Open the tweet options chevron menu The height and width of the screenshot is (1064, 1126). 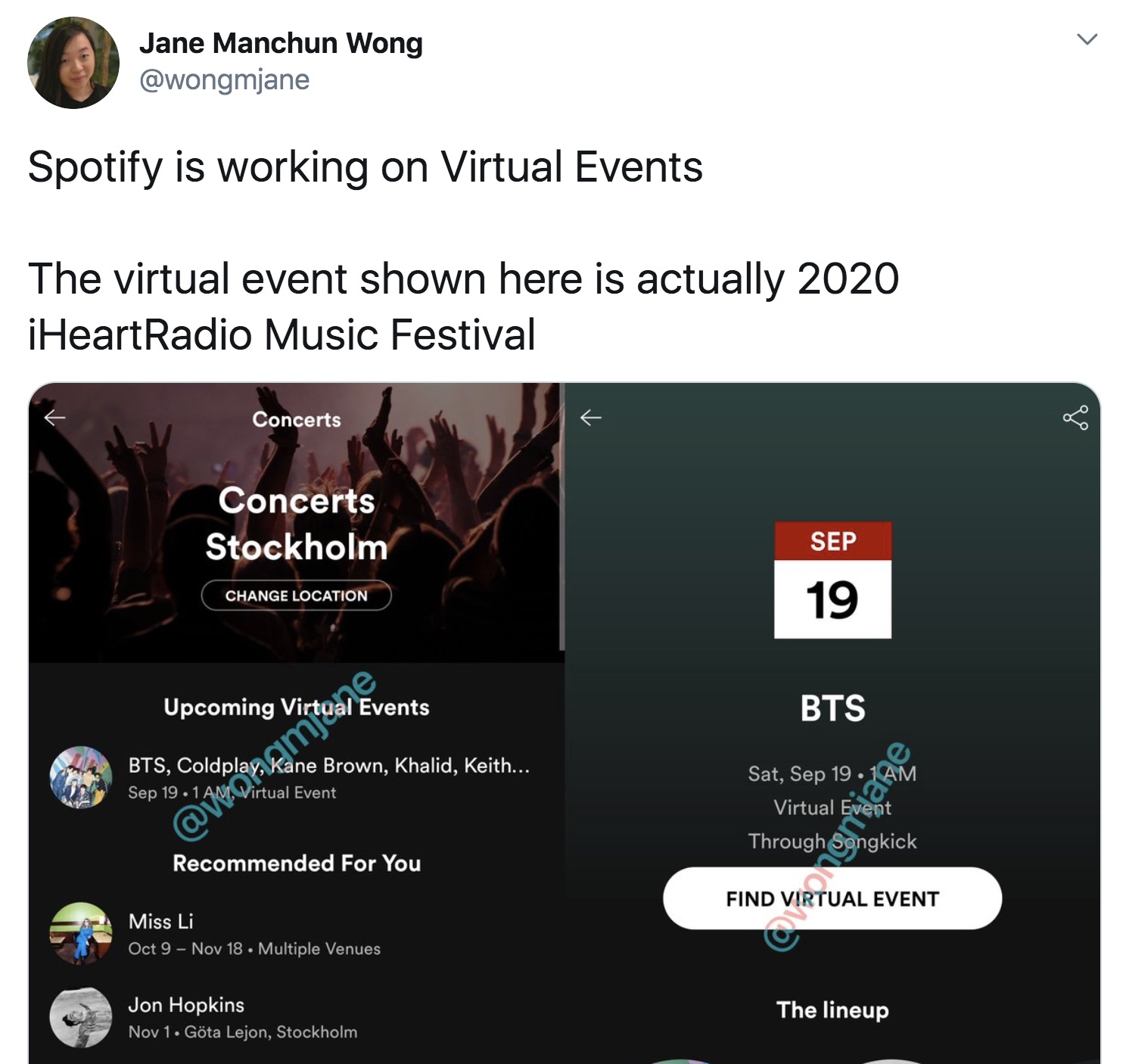(1087, 39)
